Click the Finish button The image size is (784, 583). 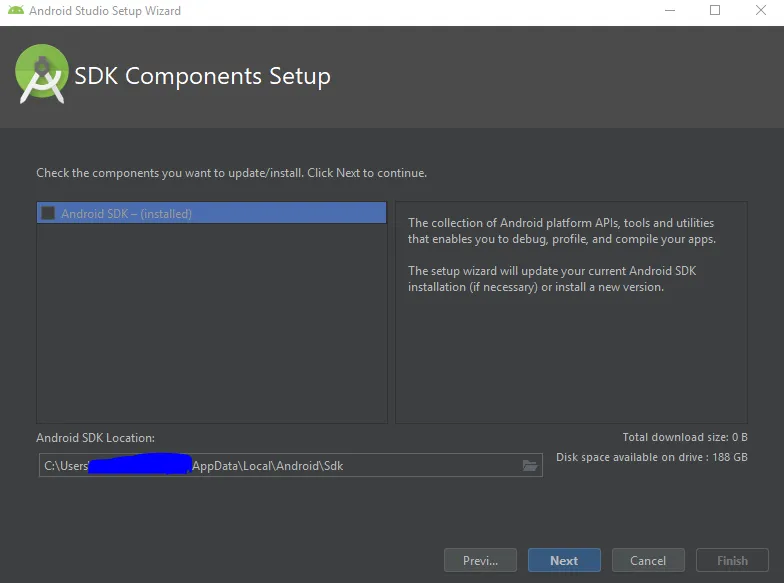click(x=732, y=560)
